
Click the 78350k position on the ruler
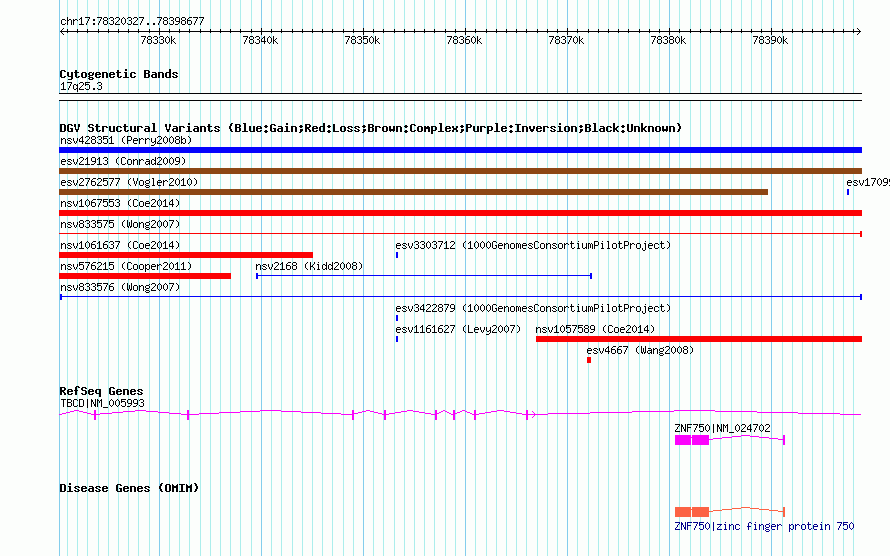(362, 40)
